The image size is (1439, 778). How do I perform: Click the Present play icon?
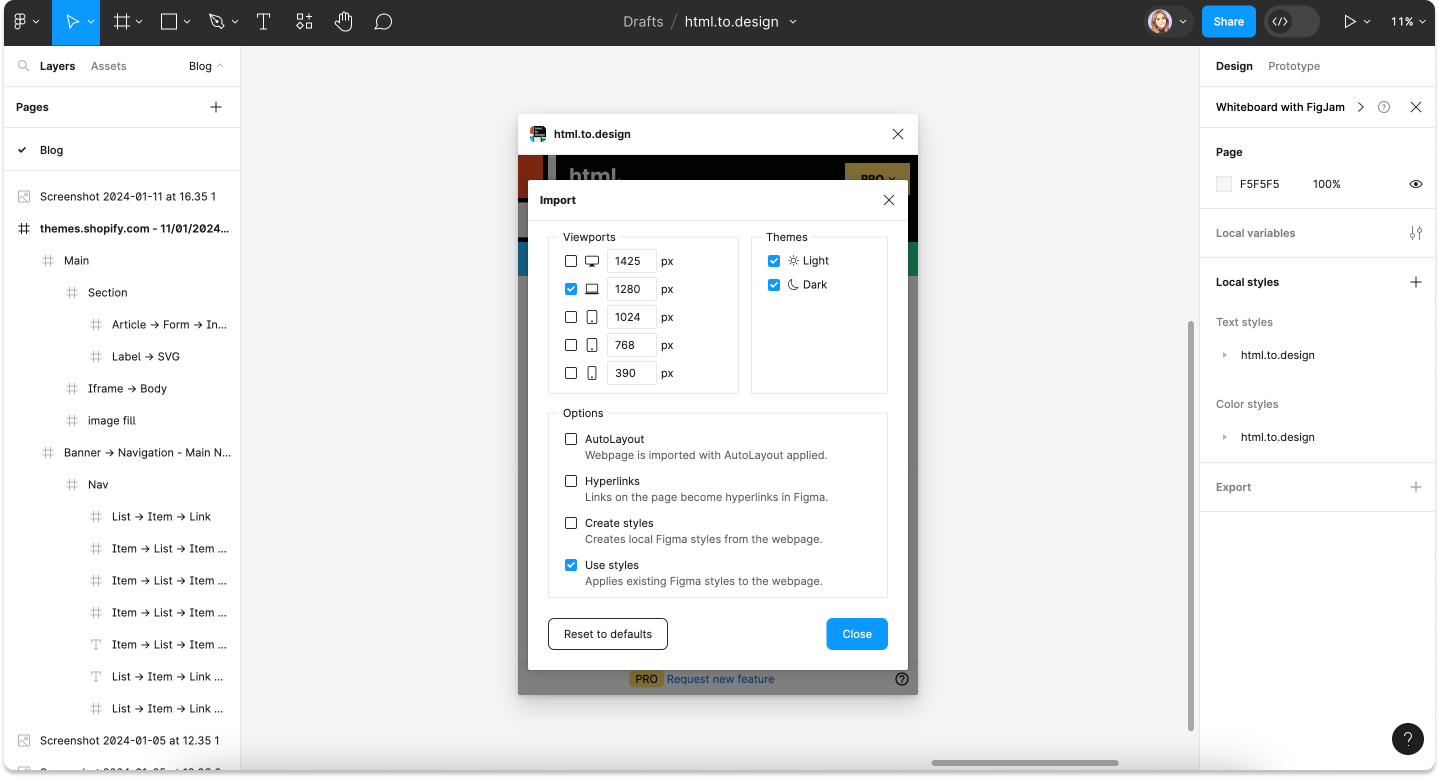(x=1350, y=21)
